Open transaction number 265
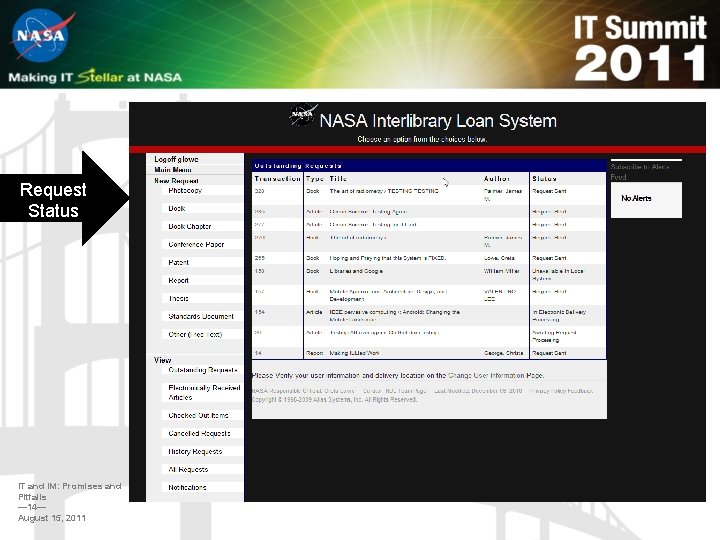 [259, 258]
